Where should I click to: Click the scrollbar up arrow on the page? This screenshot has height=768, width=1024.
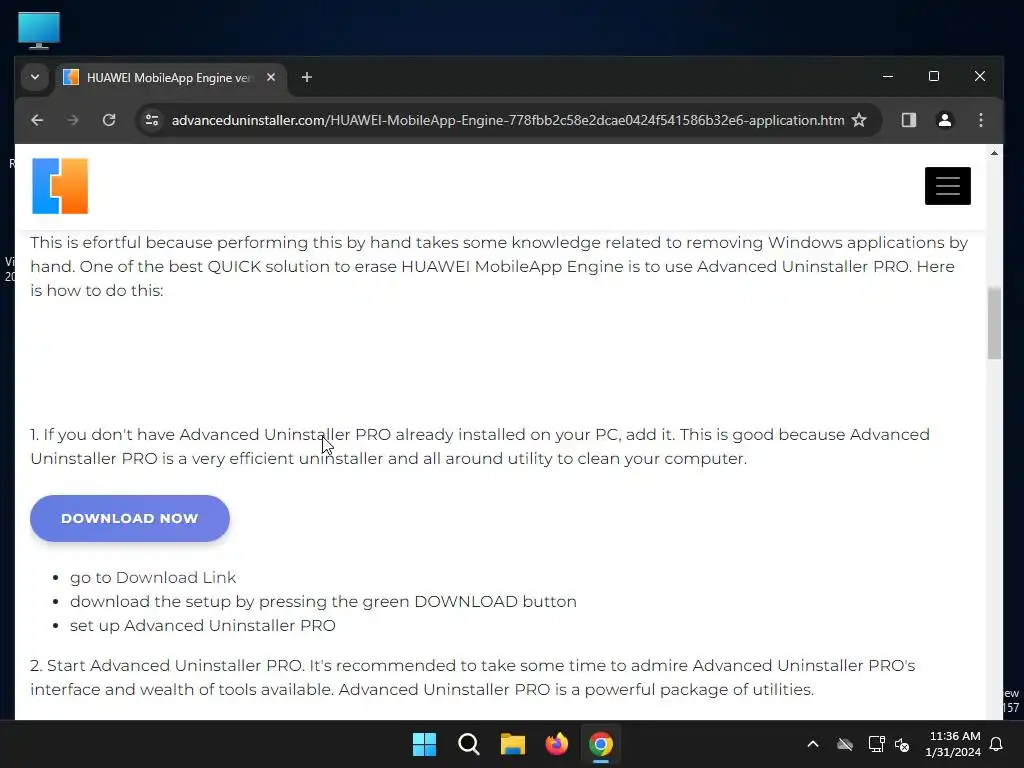[994, 153]
